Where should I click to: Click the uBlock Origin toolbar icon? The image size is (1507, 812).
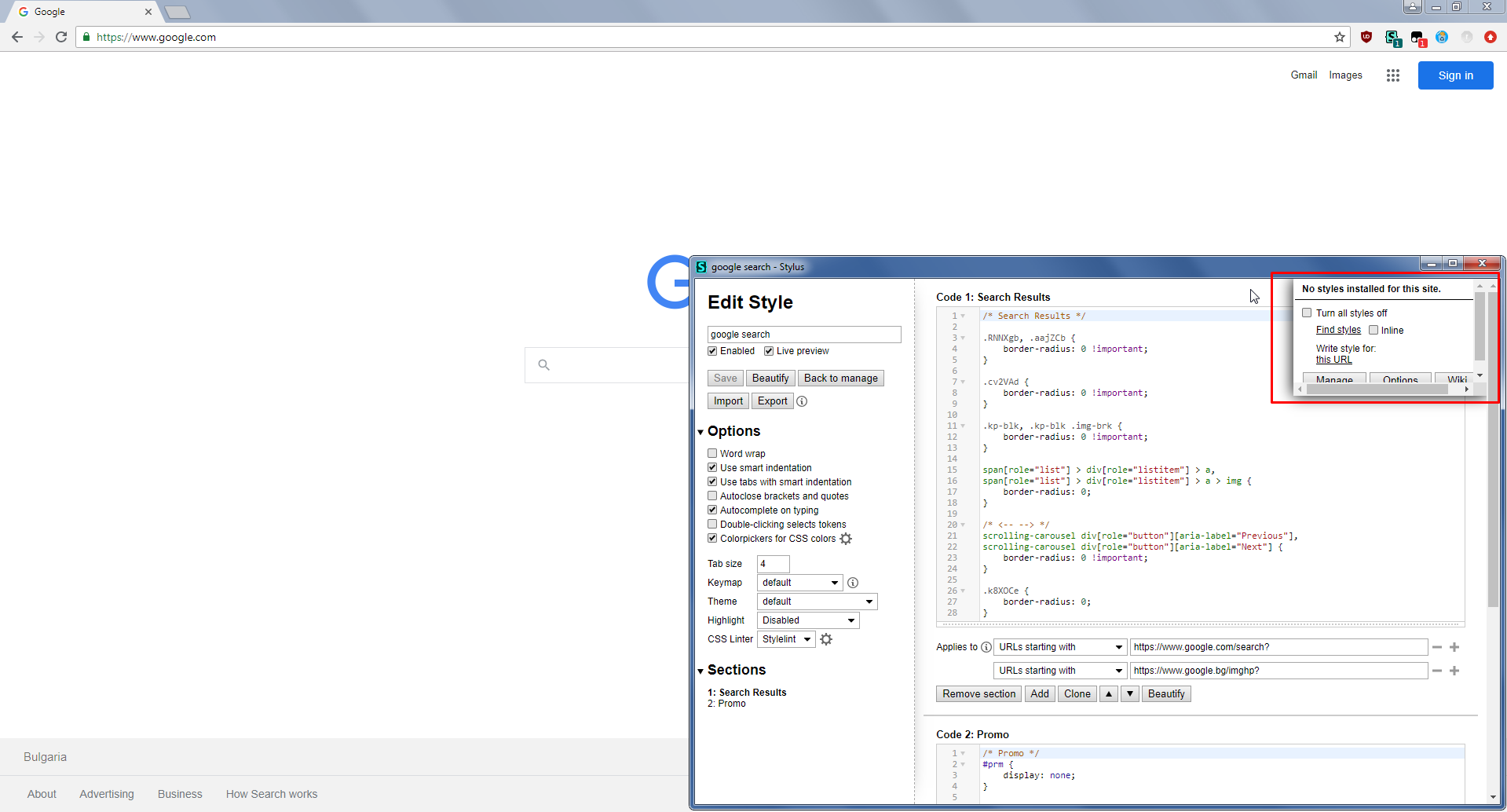tap(1366, 37)
